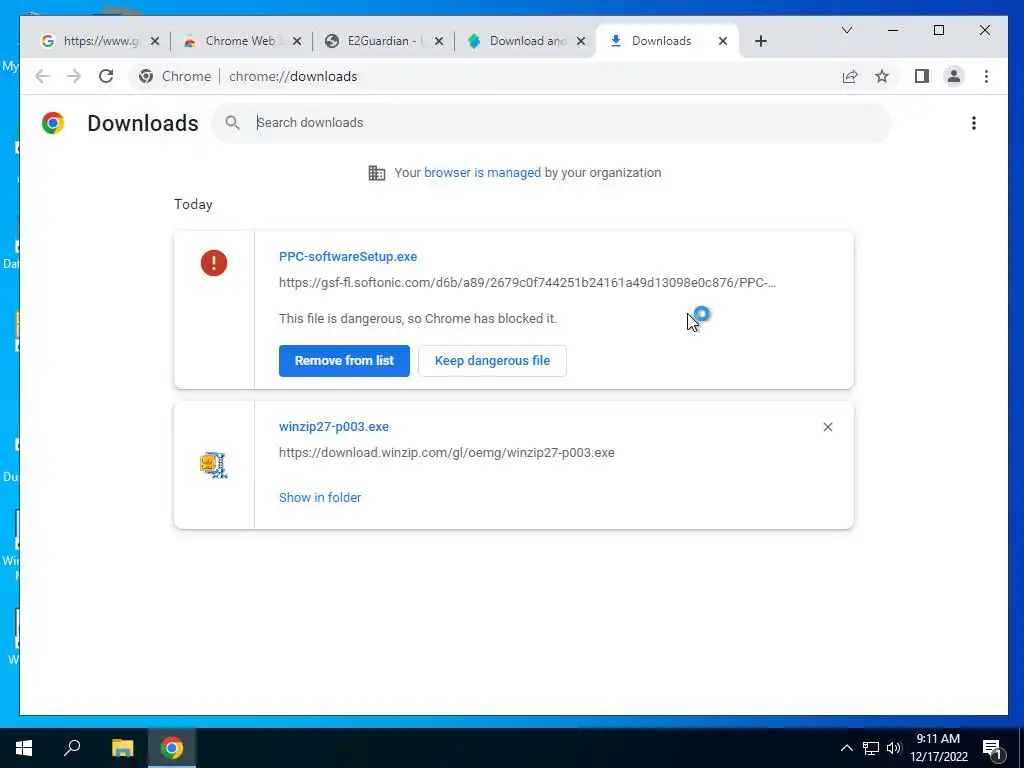Viewport: 1024px width, 768px height.
Task: Close the Chrome Web Store tab
Action: [296, 41]
